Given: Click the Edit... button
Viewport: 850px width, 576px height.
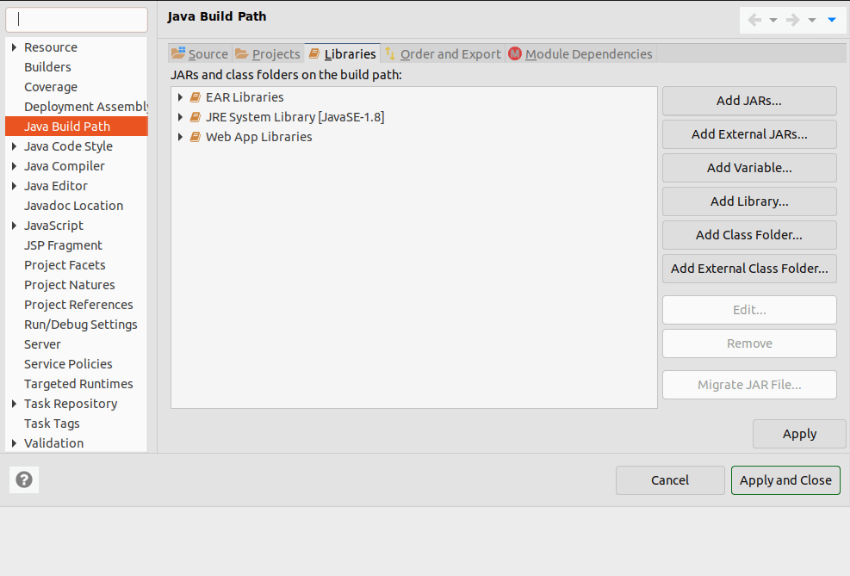Looking at the screenshot, I should 749,310.
